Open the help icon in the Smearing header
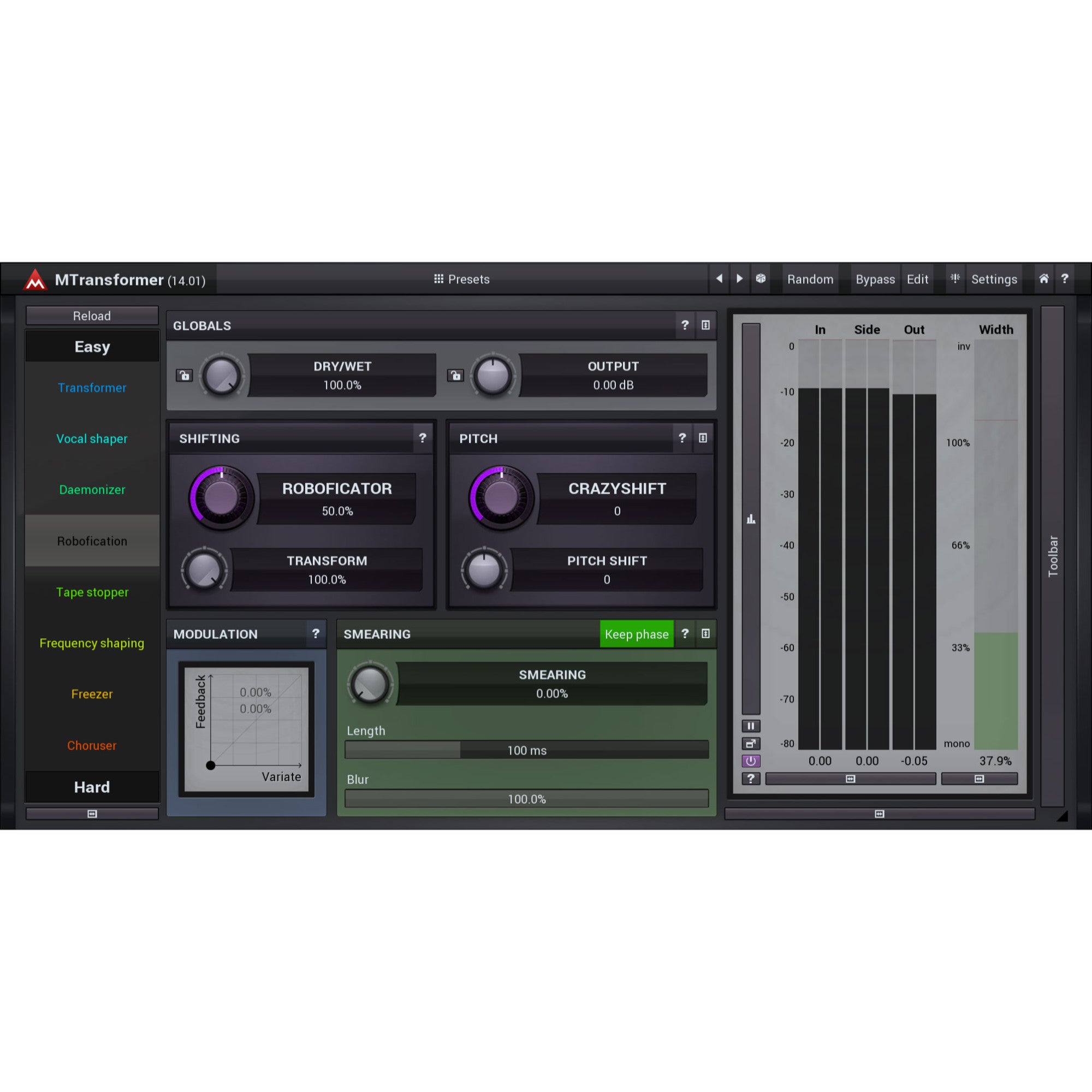 tap(685, 633)
